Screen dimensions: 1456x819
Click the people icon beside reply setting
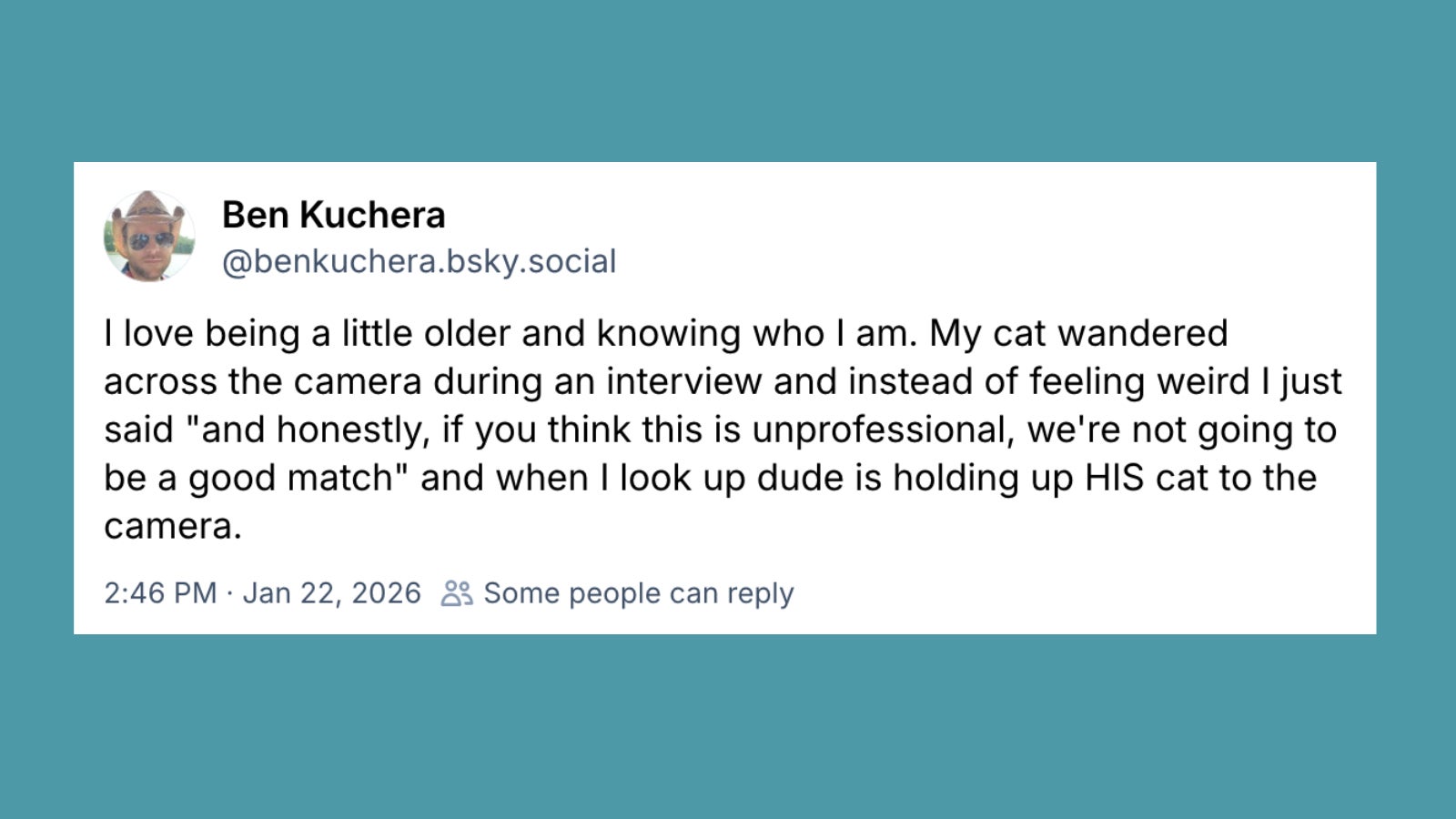457,593
